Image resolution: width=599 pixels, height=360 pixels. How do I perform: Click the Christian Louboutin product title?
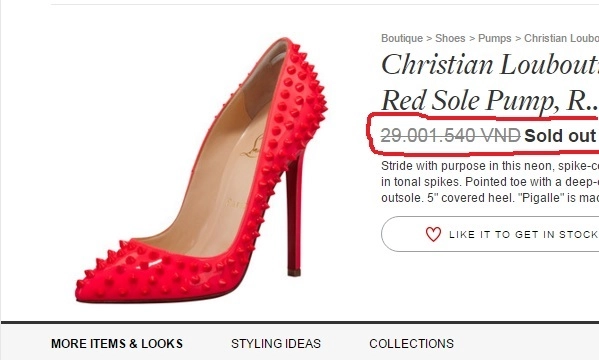[490, 82]
